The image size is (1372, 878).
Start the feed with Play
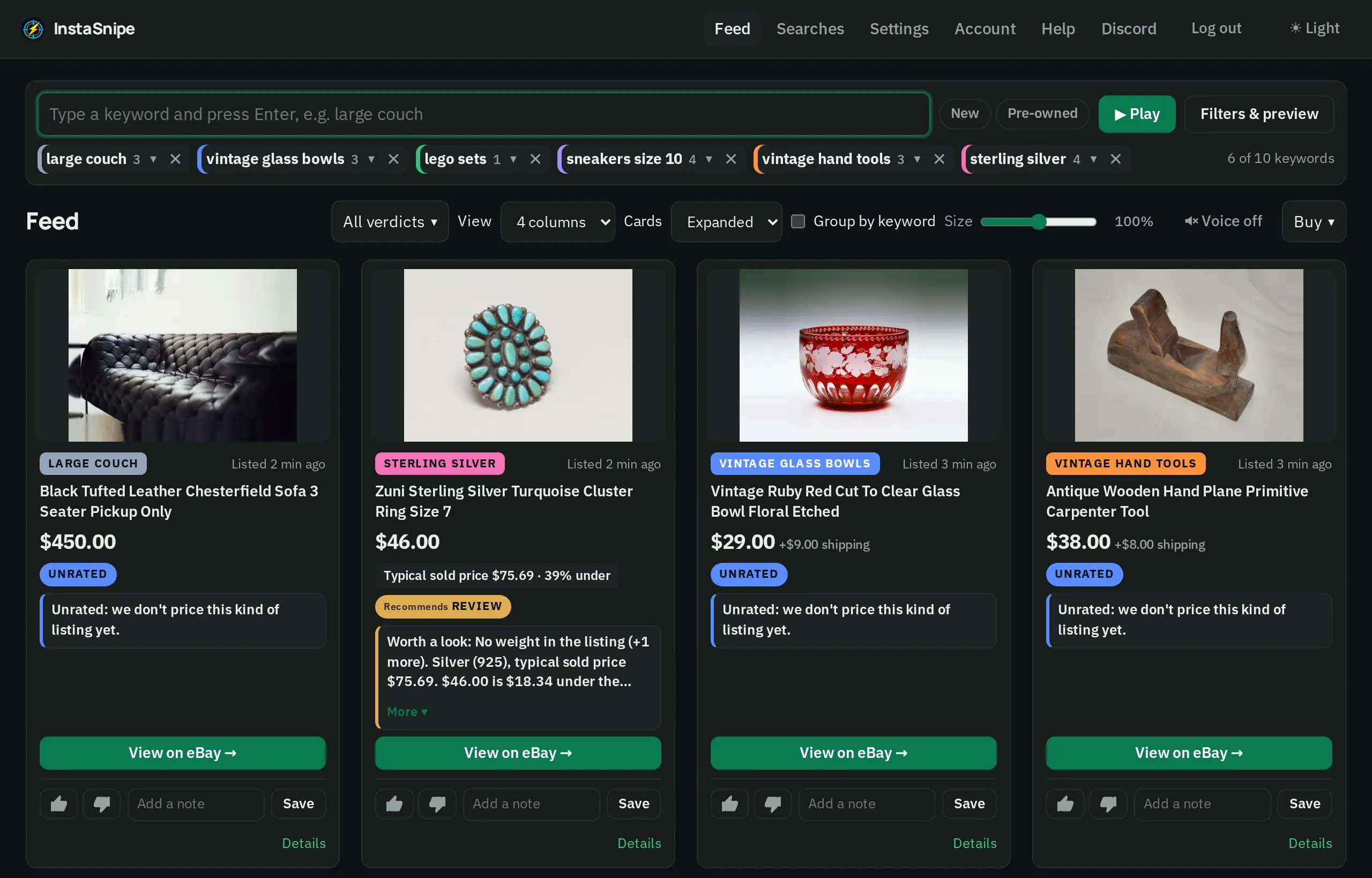[x=1137, y=114]
